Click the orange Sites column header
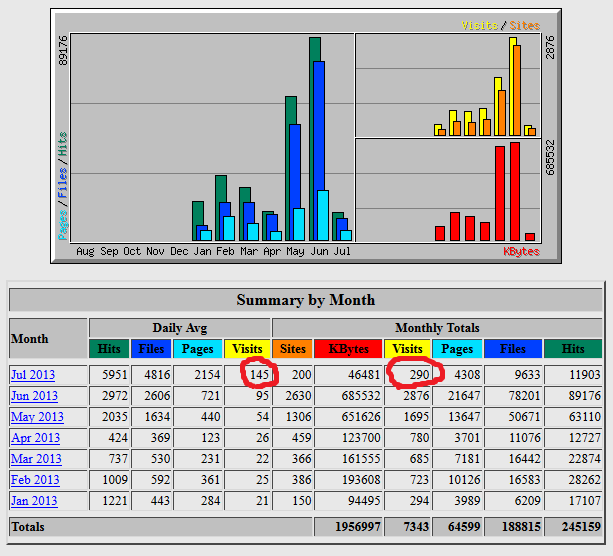The height and width of the screenshot is (556, 613). 292,349
